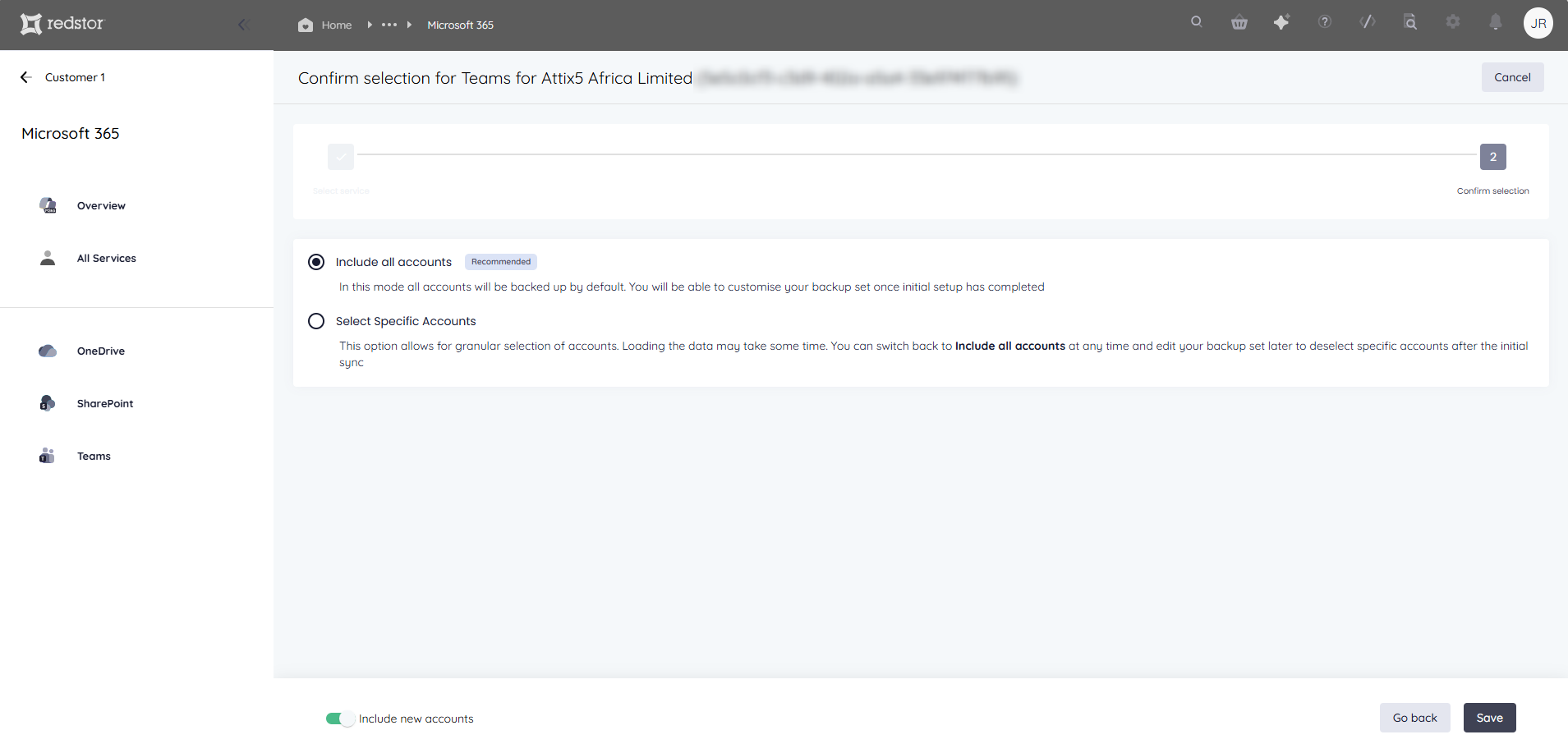
Task: Click the Include all accounts label text
Action: [393, 262]
